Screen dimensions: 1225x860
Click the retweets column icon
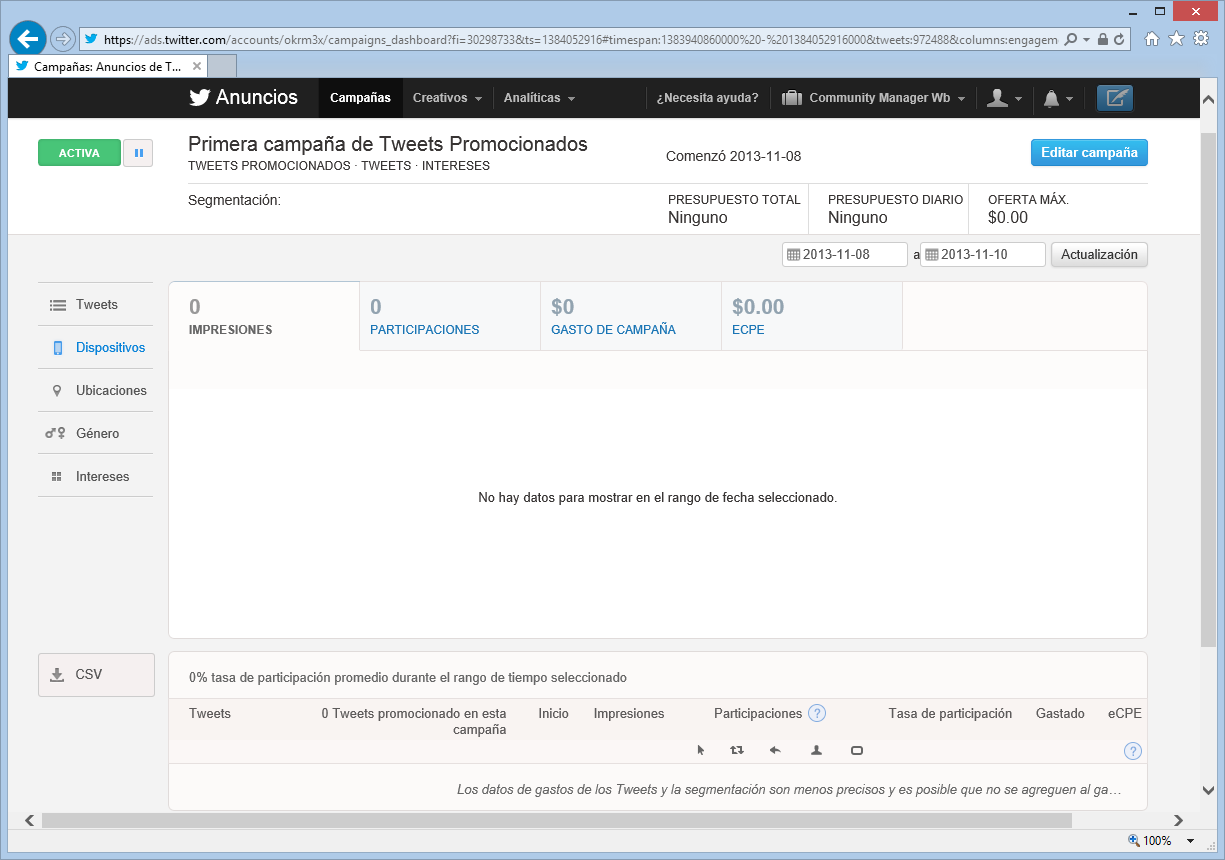[x=737, y=750]
